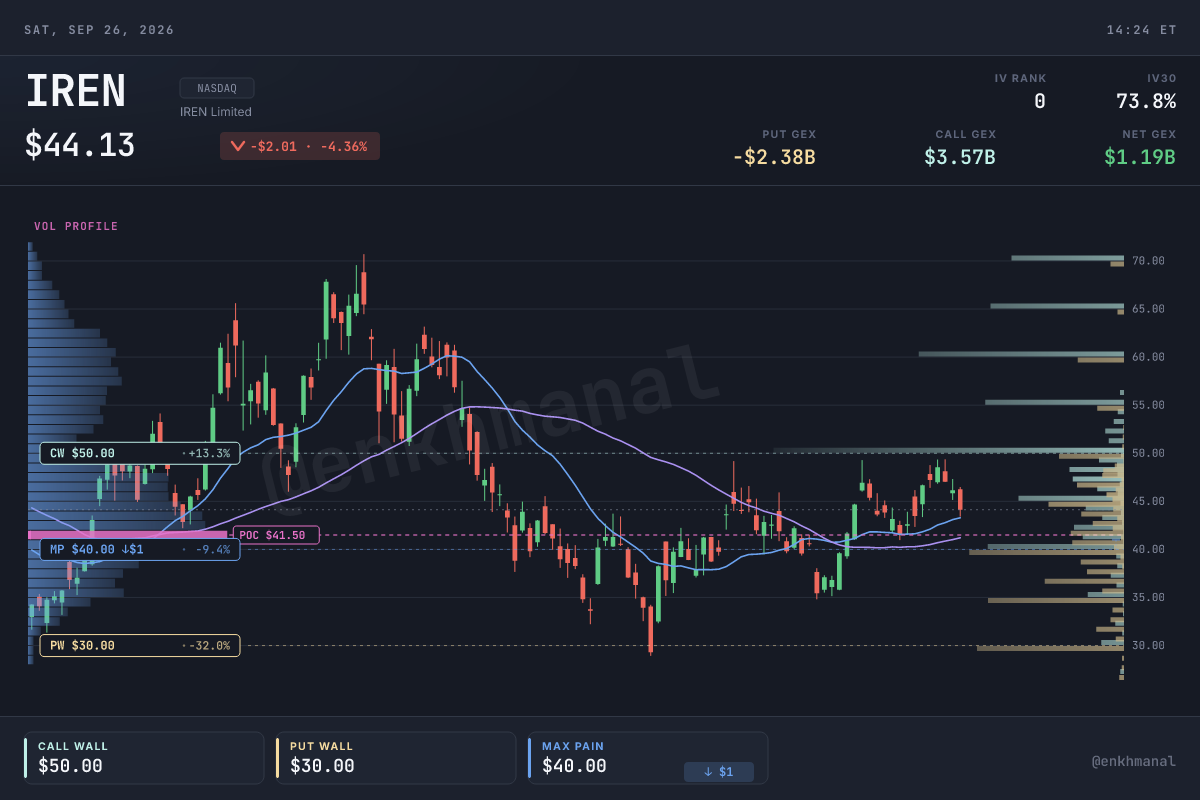Click the PUT GEX value -$2.38B
The image size is (1200, 800).
pos(774,157)
